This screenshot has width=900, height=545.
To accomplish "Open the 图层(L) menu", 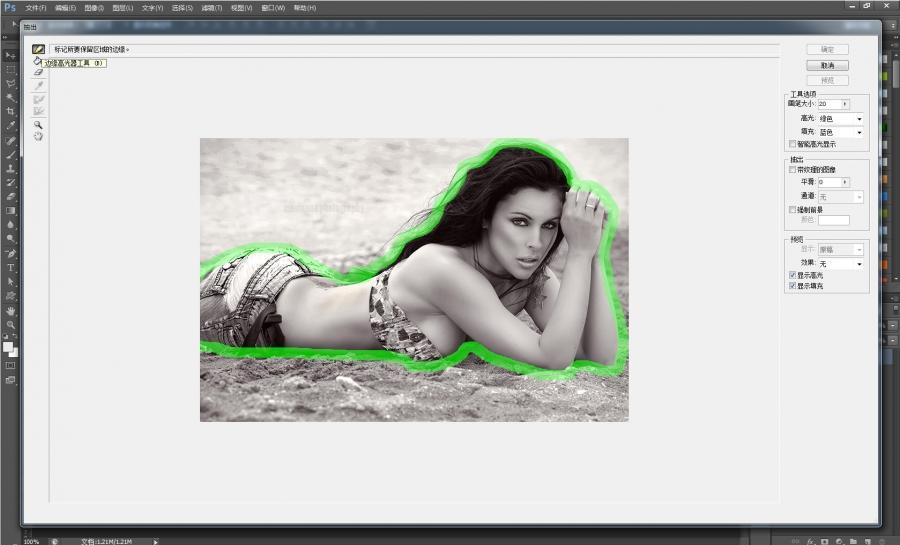I will (123, 8).
